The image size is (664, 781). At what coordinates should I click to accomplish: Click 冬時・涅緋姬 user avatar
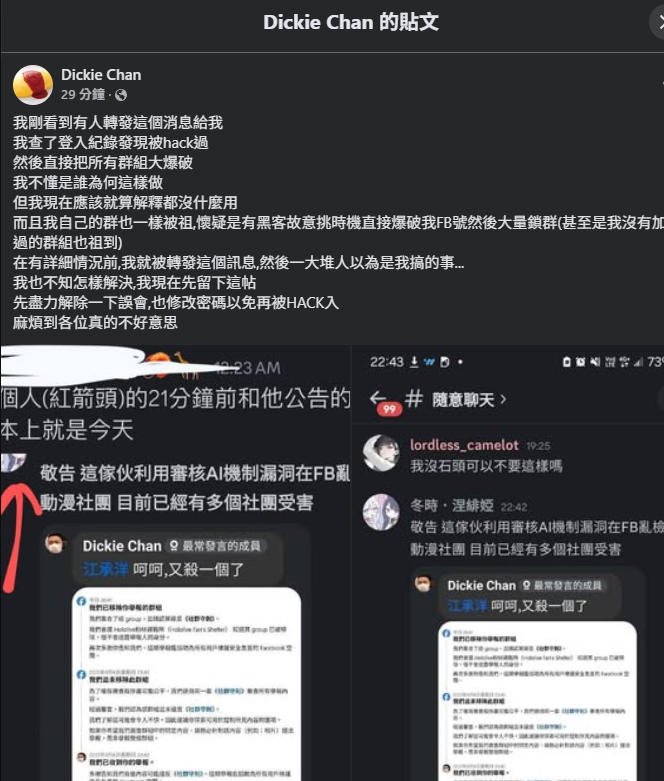[x=381, y=512]
